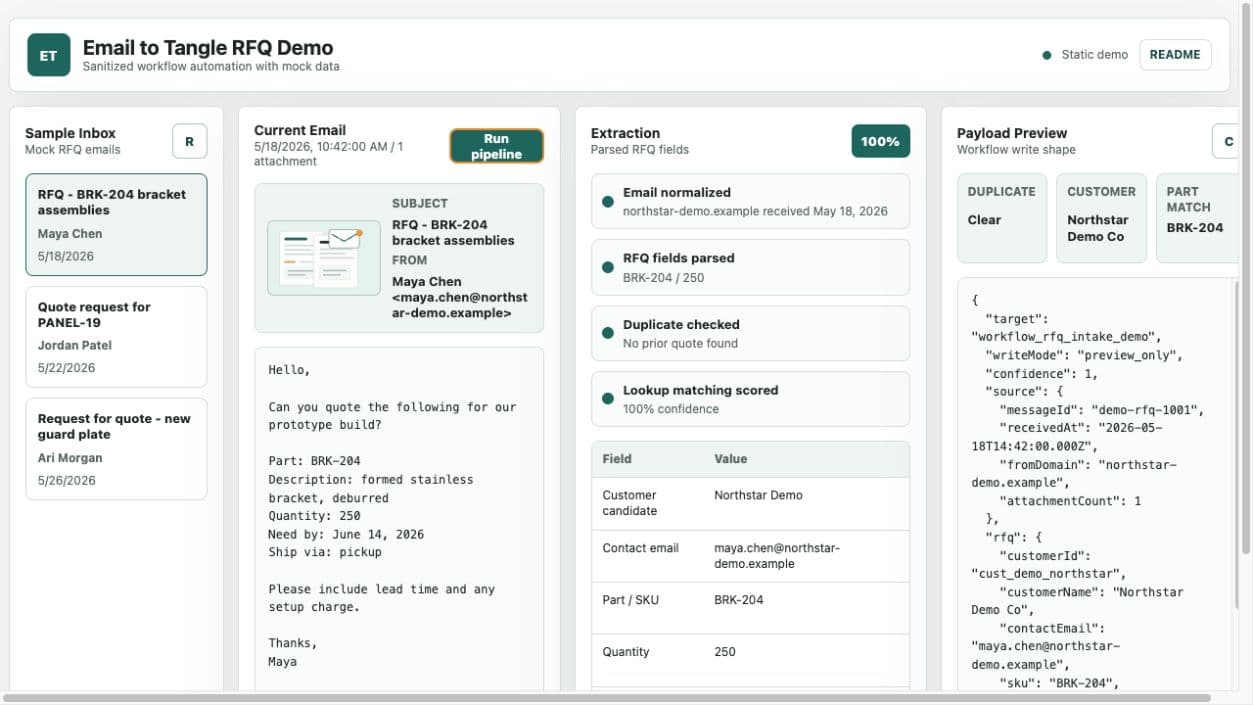
Task: Click the Quantity field cell
Action: coord(647,660)
